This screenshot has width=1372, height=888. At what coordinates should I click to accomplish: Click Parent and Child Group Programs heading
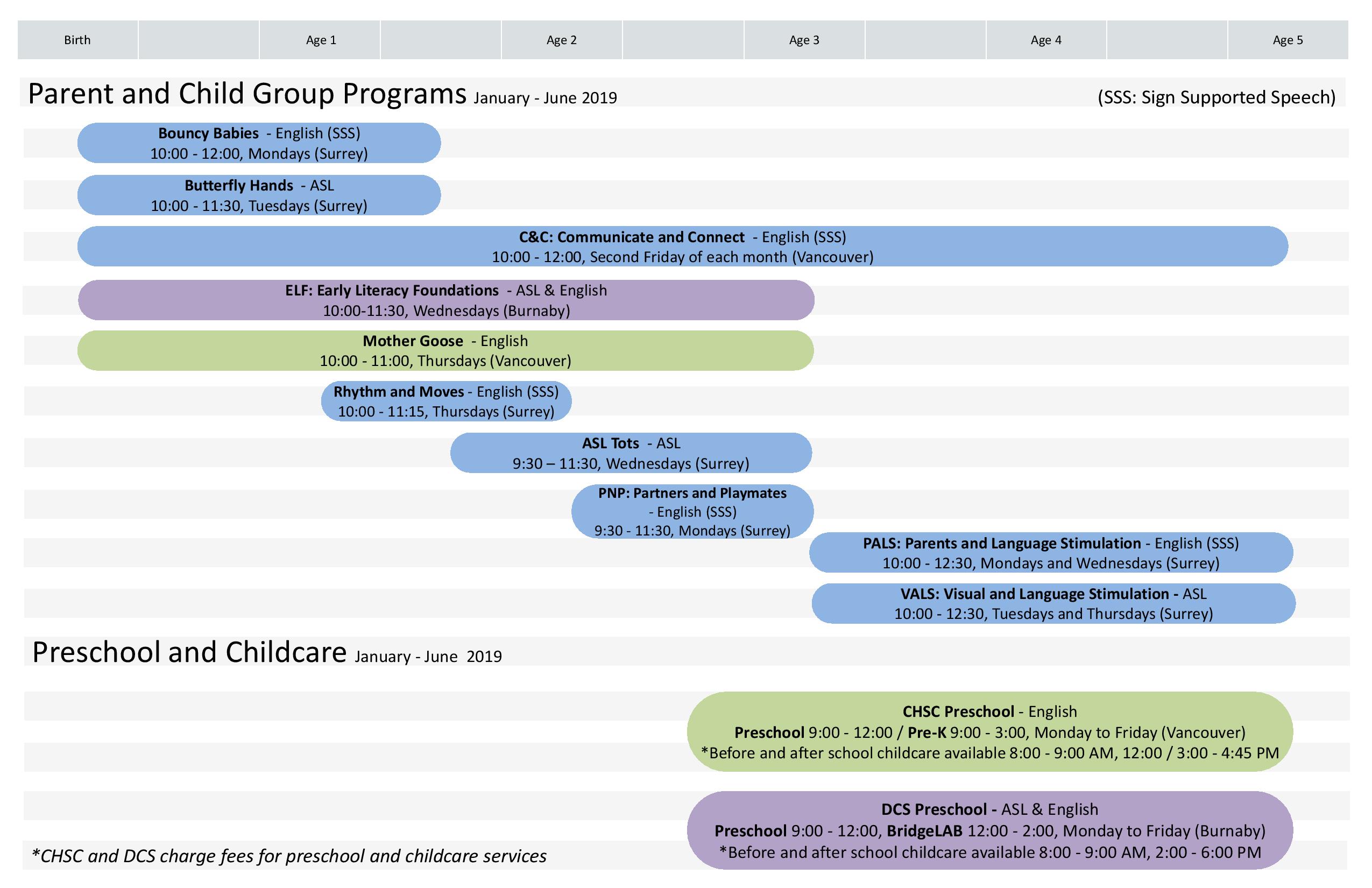coord(247,94)
